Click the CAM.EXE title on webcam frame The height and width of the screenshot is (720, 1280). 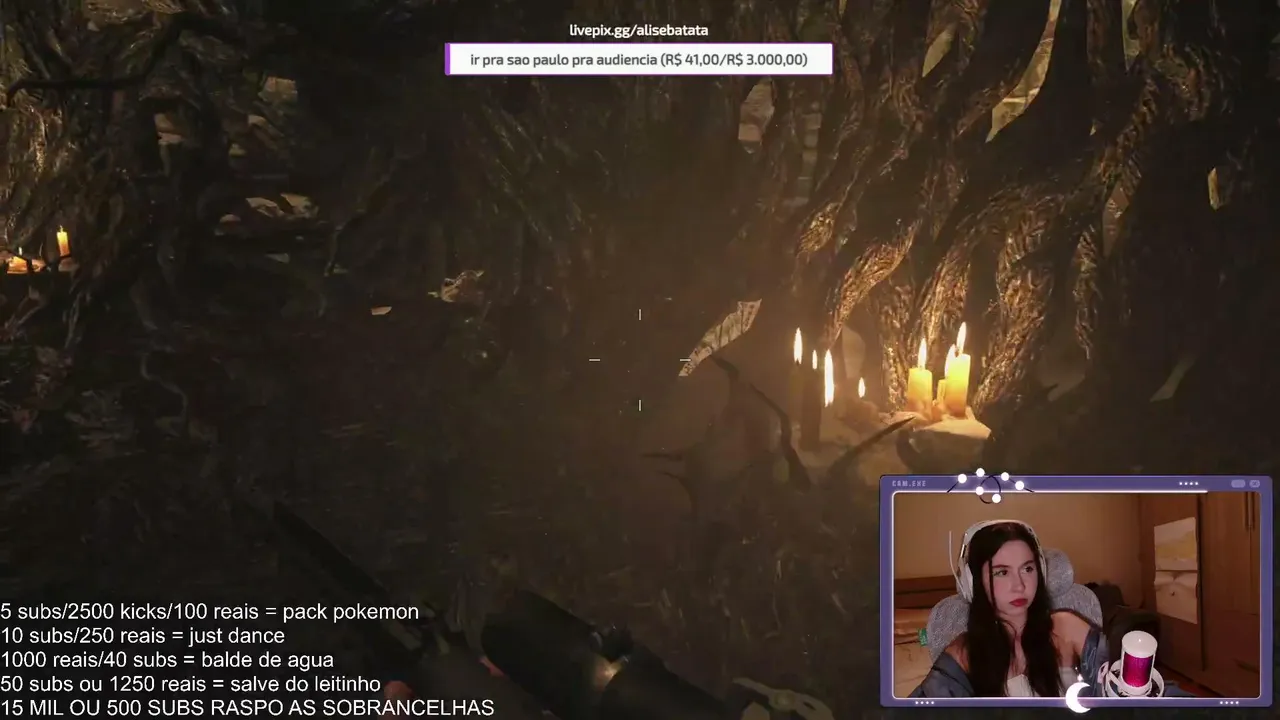coord(909,484)
